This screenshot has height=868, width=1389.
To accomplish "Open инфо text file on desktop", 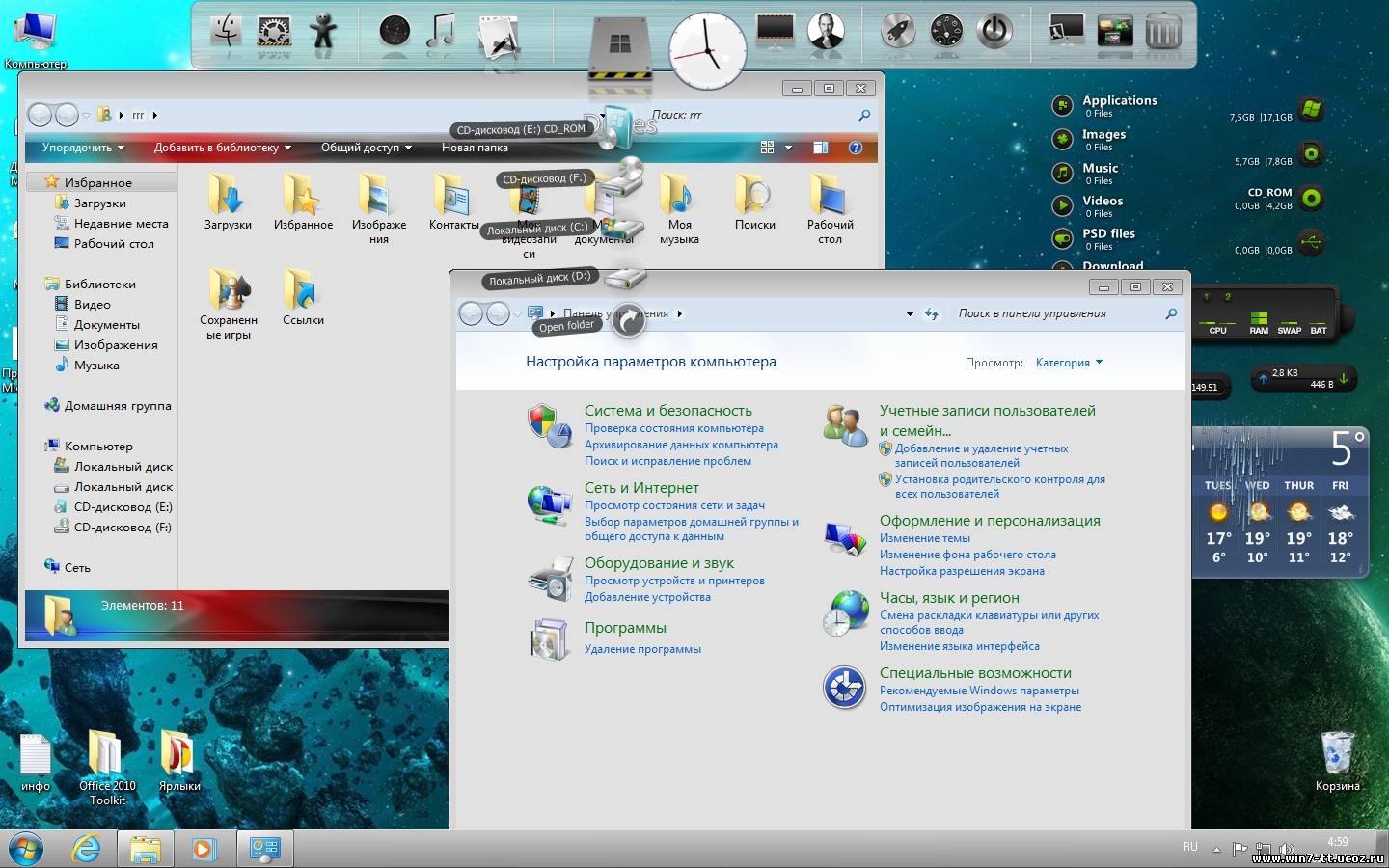I will tap(36, 763).
